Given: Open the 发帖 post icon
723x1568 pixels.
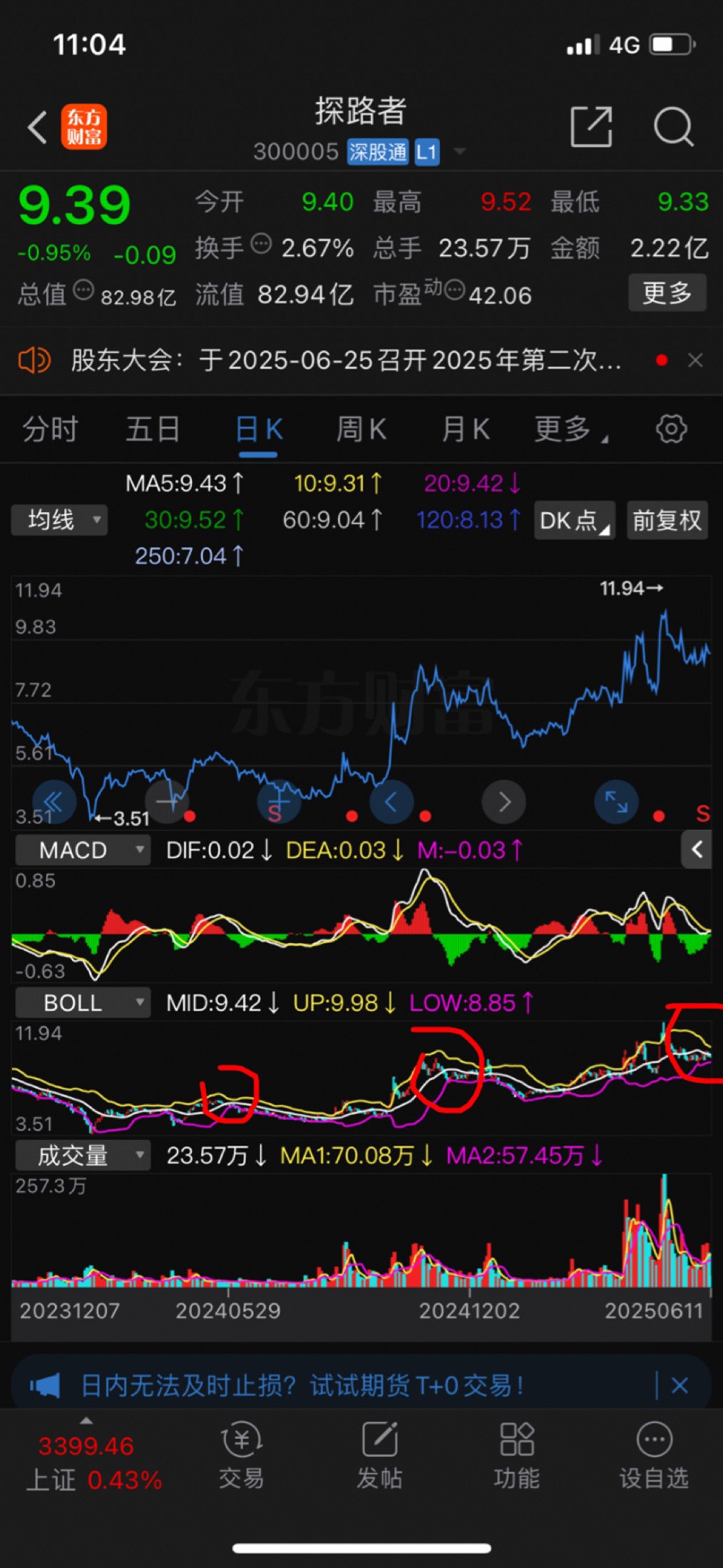Looking at the screenshot, I should 379,1455.
